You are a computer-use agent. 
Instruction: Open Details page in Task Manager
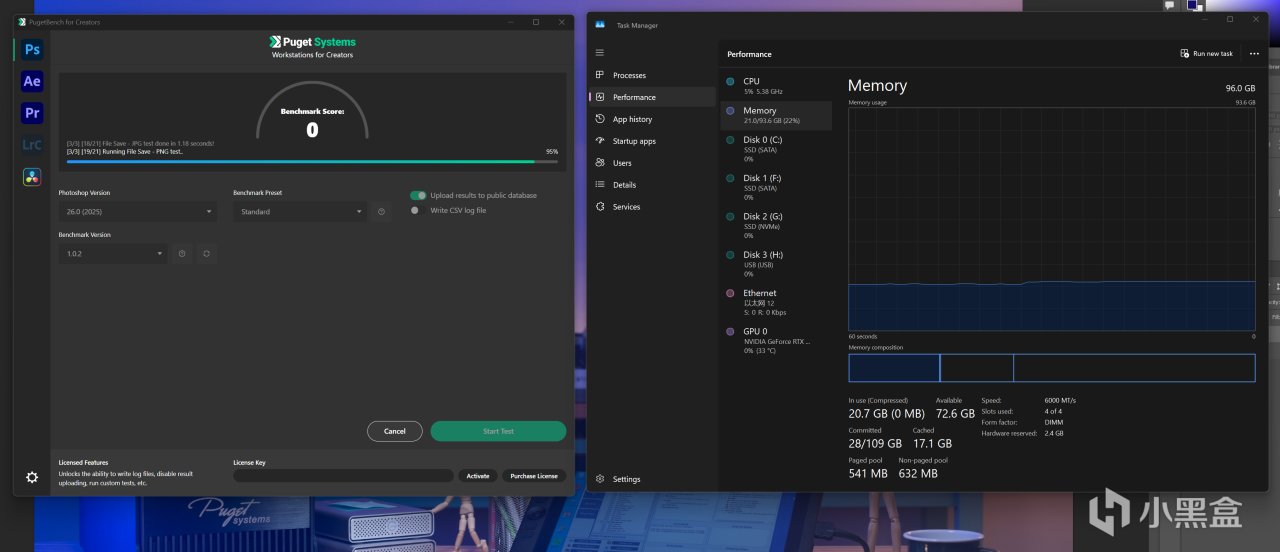coord(652,185)
